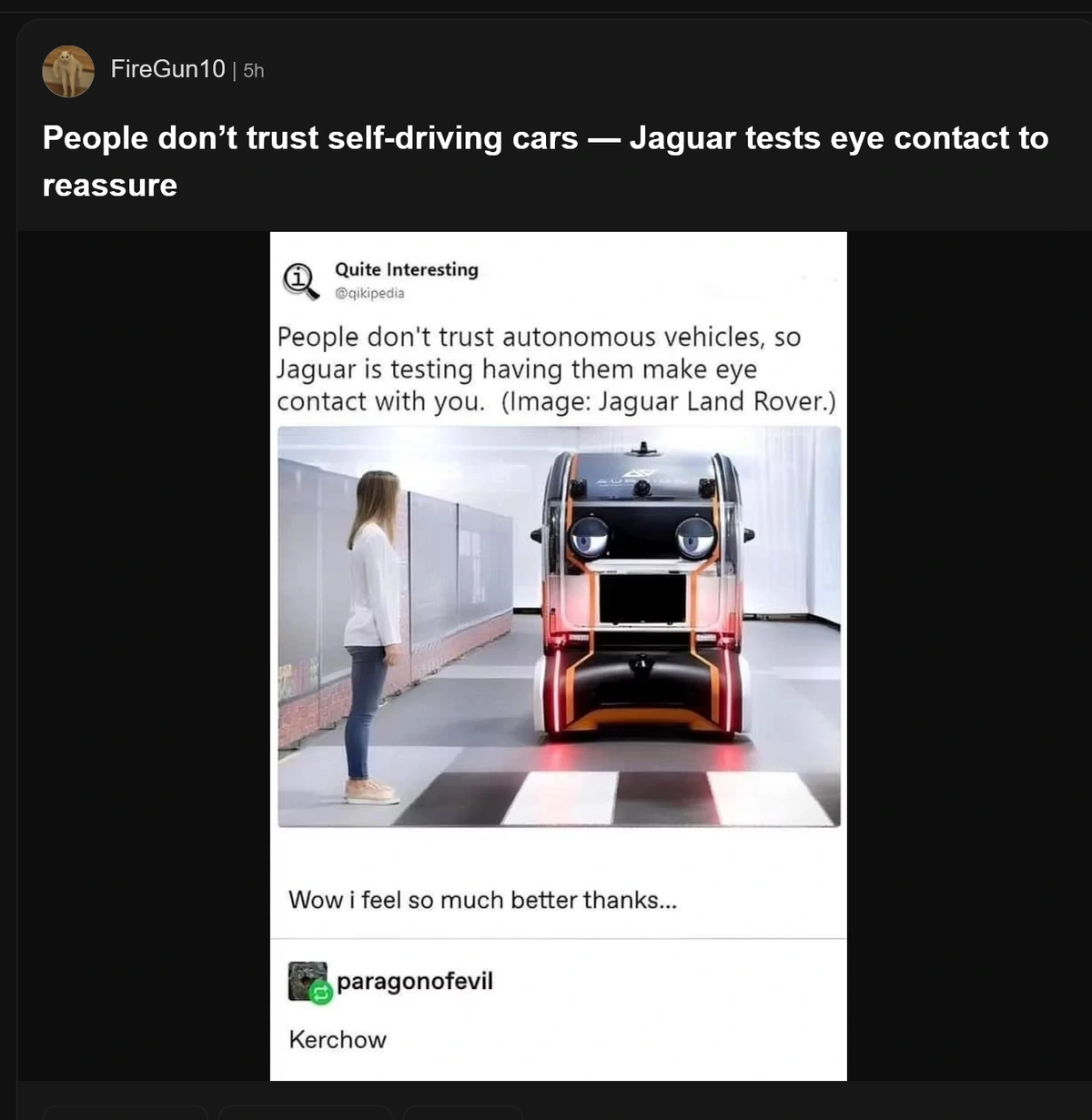
Task: Select the Quite Interesting account name
Action: pyautogui.click(x=406, y=269)
